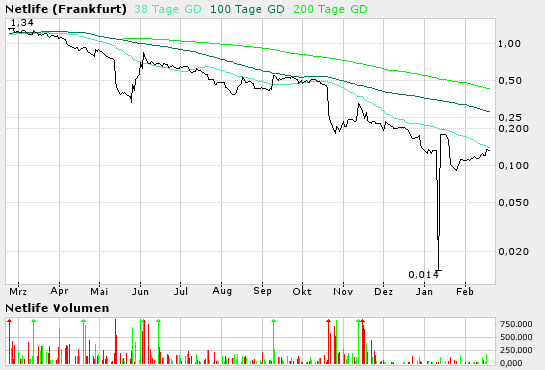
Task: Click the '0,014' low price label
Action: 423,275
